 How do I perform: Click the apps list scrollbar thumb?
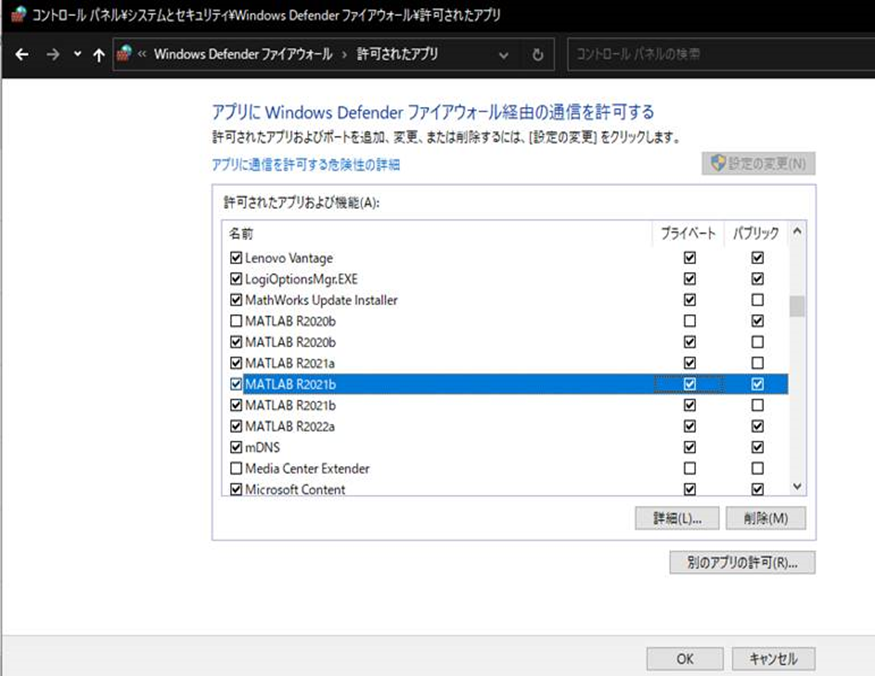797,306
